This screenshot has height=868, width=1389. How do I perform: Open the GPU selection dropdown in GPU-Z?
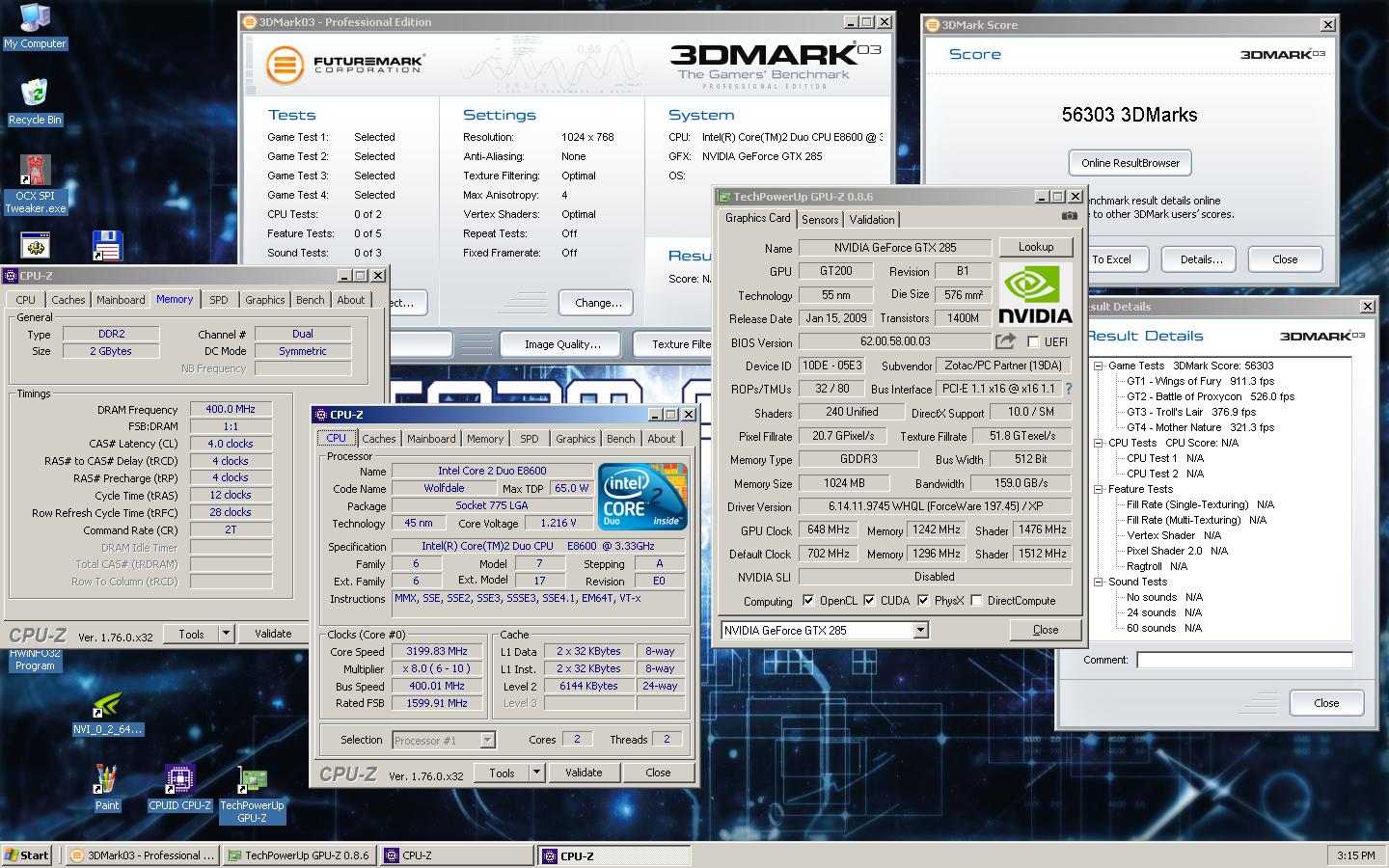(x=920, y=630)
